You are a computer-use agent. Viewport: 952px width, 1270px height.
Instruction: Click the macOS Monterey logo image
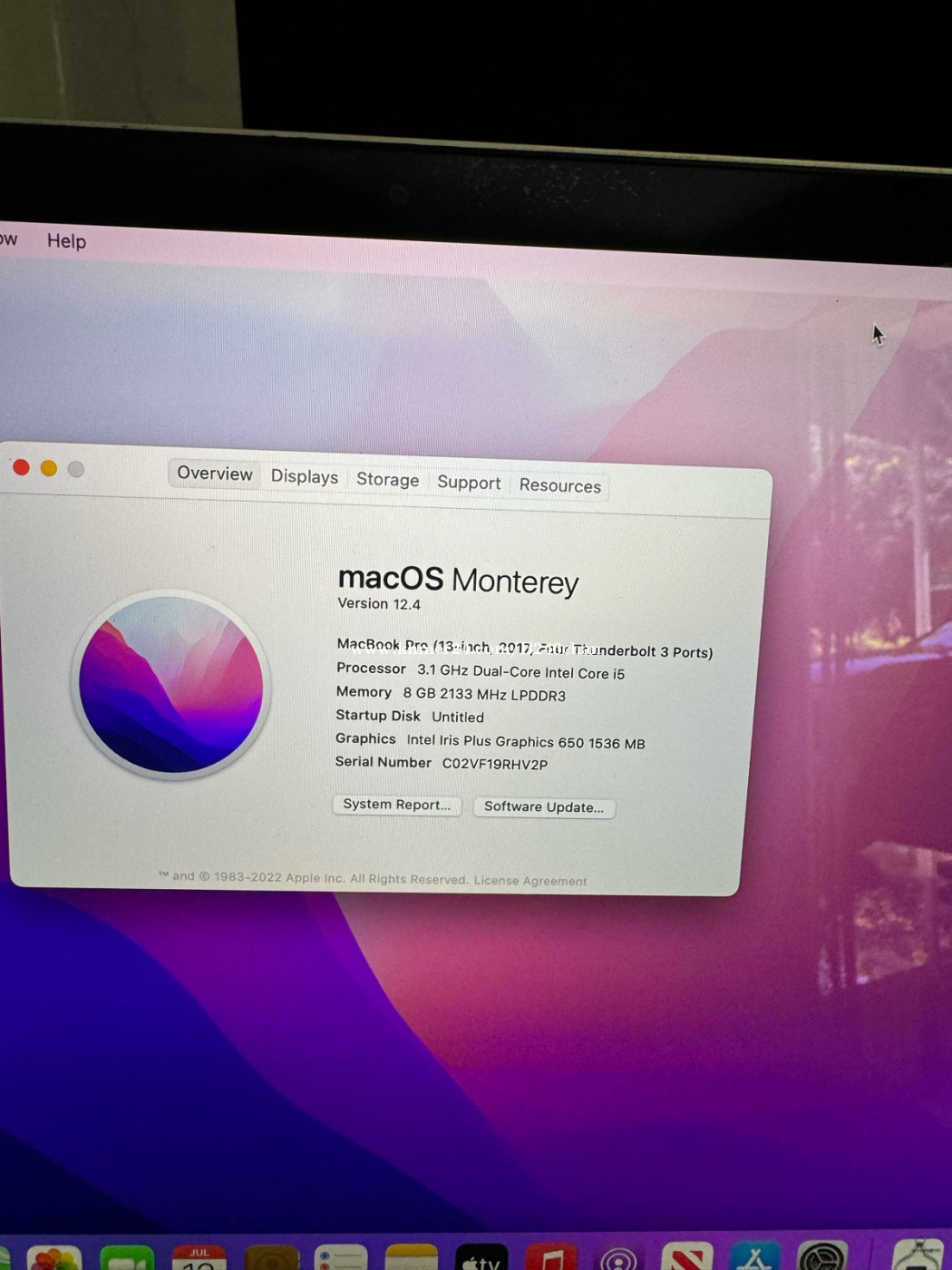(171, 685)
